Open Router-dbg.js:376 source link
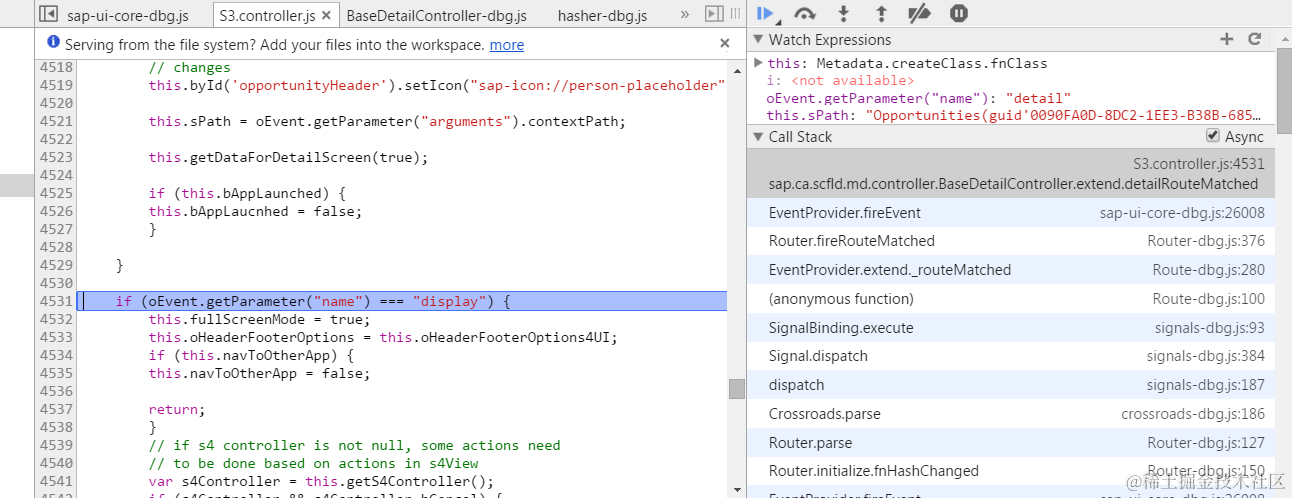The height and width of the screenshot is (498, 1292). 1206,241
